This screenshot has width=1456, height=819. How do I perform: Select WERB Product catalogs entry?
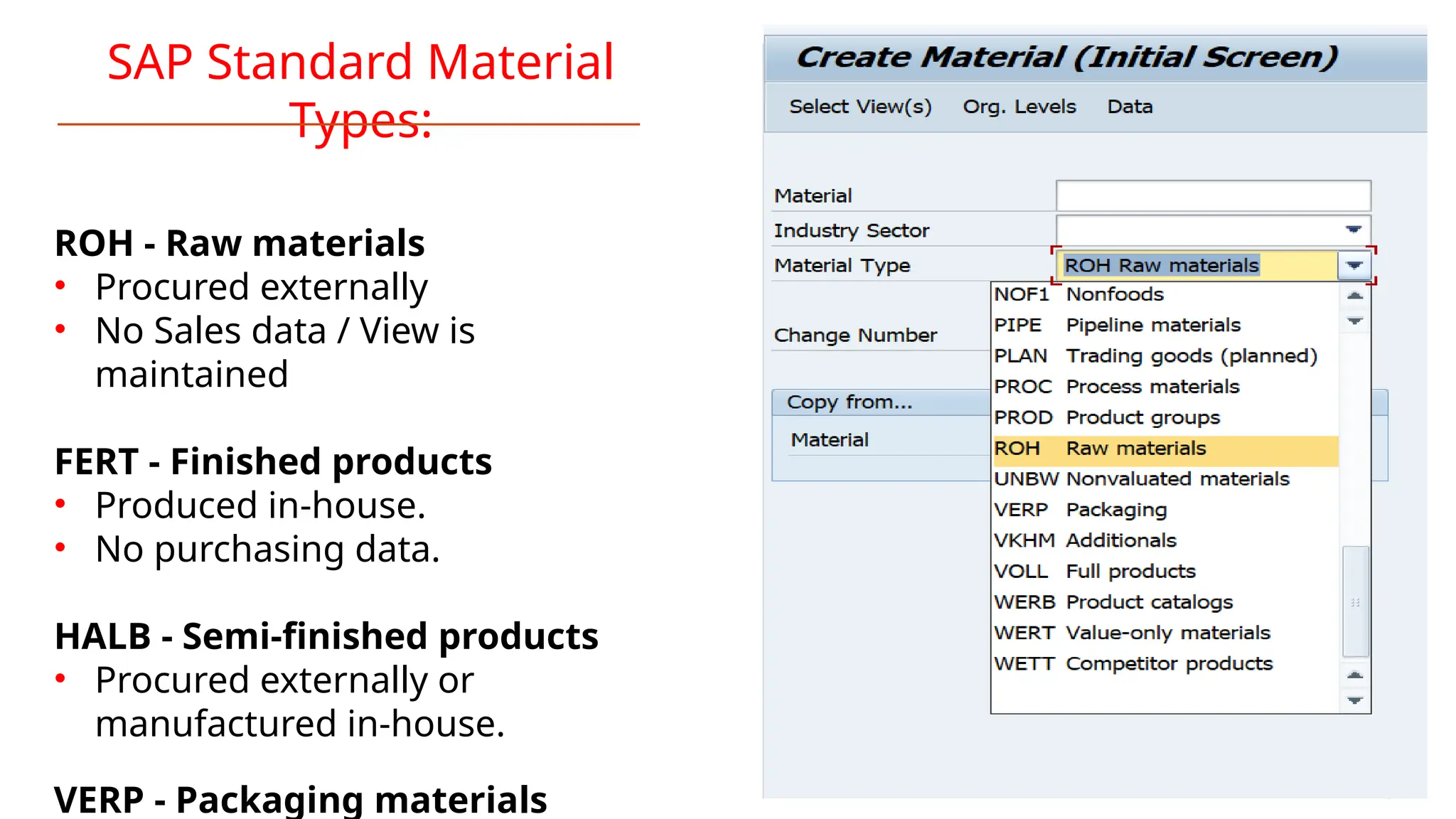coord(1165,602)
